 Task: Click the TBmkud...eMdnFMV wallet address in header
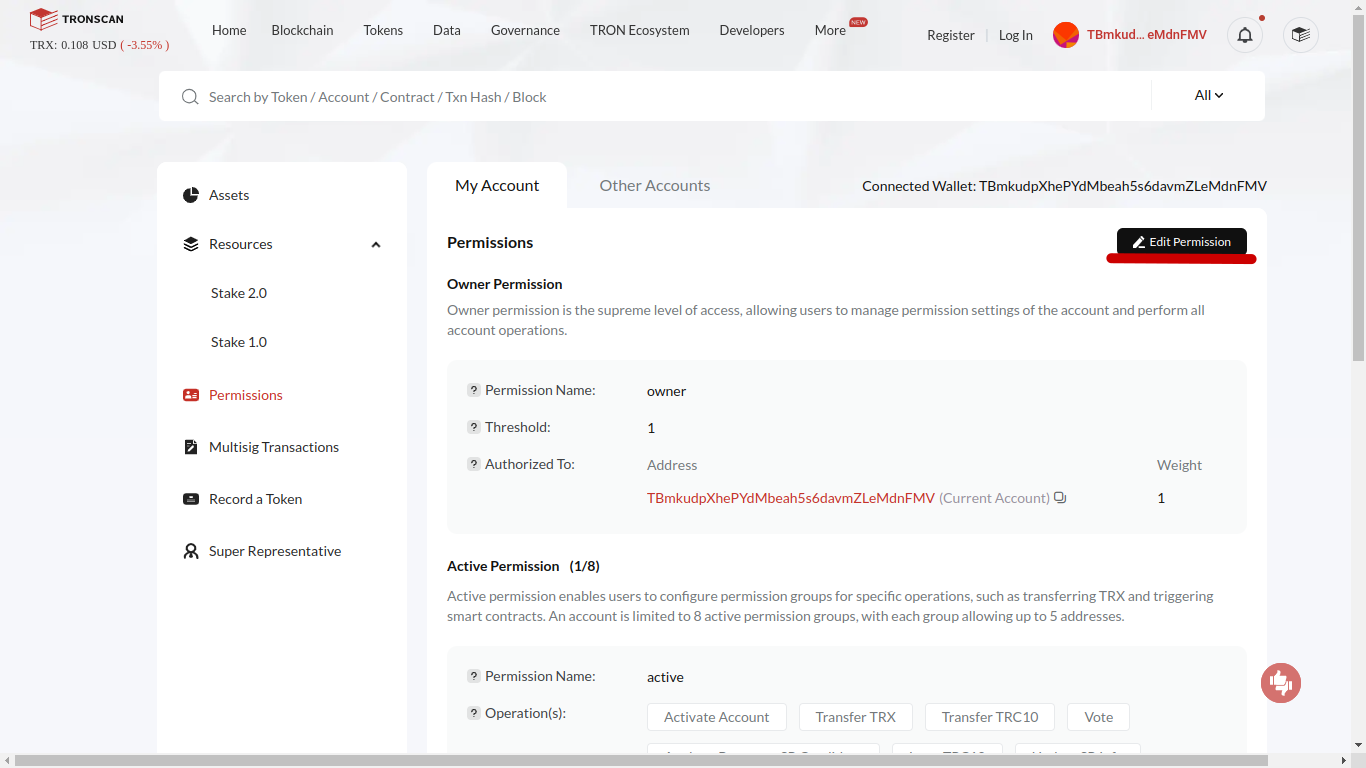point(1147,35)
